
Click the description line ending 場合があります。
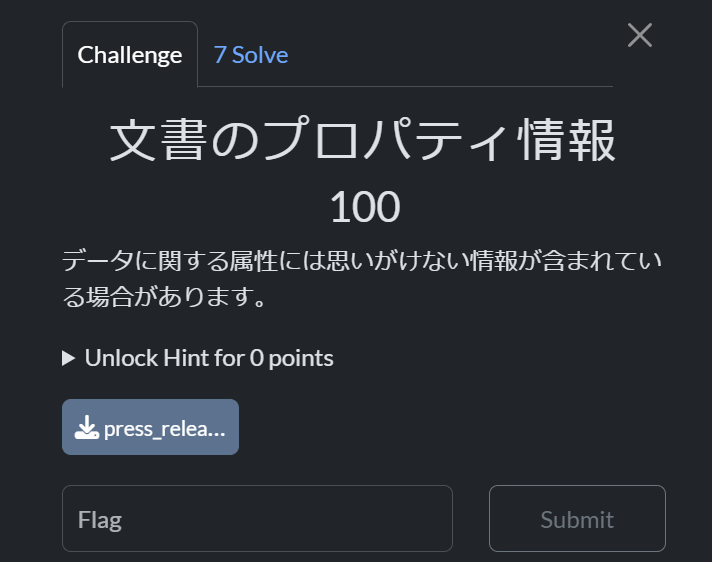click(164, 297)
